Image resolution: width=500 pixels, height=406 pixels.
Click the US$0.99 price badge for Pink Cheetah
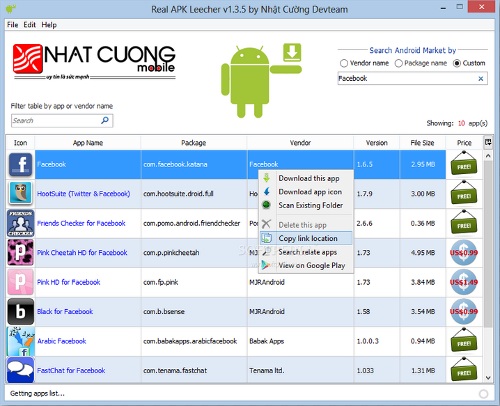point(464,252)
